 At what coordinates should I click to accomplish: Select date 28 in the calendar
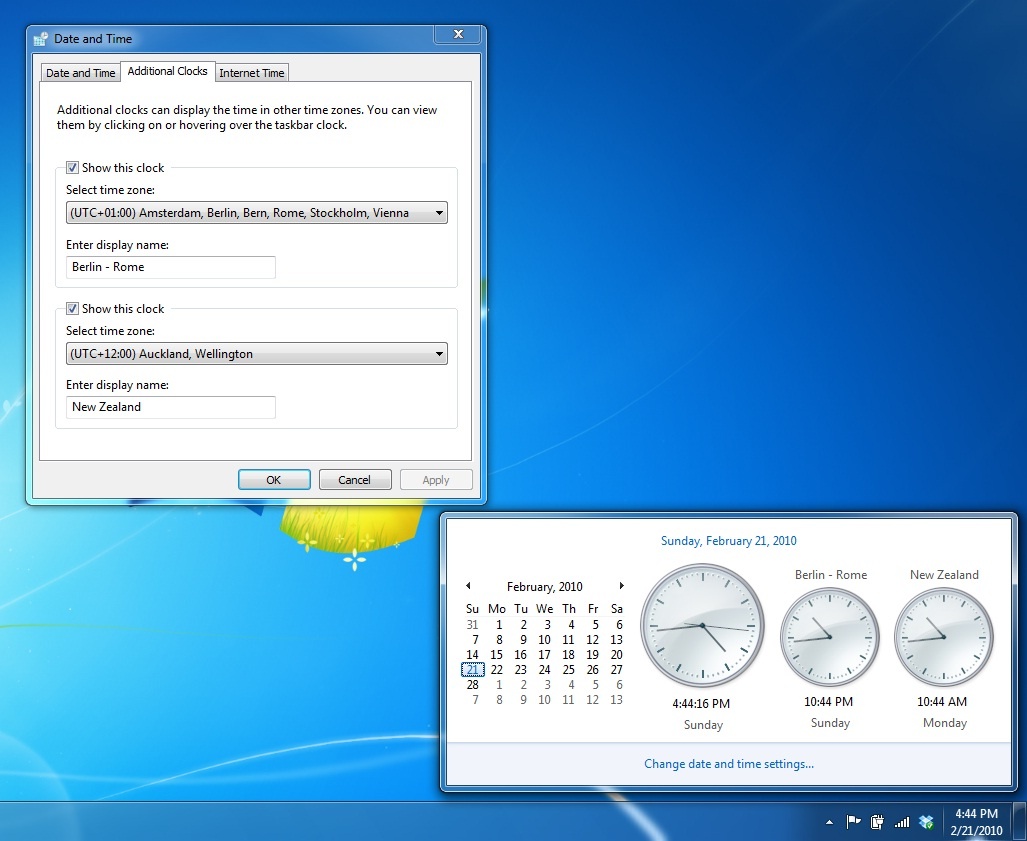click(x=473, y=684)
